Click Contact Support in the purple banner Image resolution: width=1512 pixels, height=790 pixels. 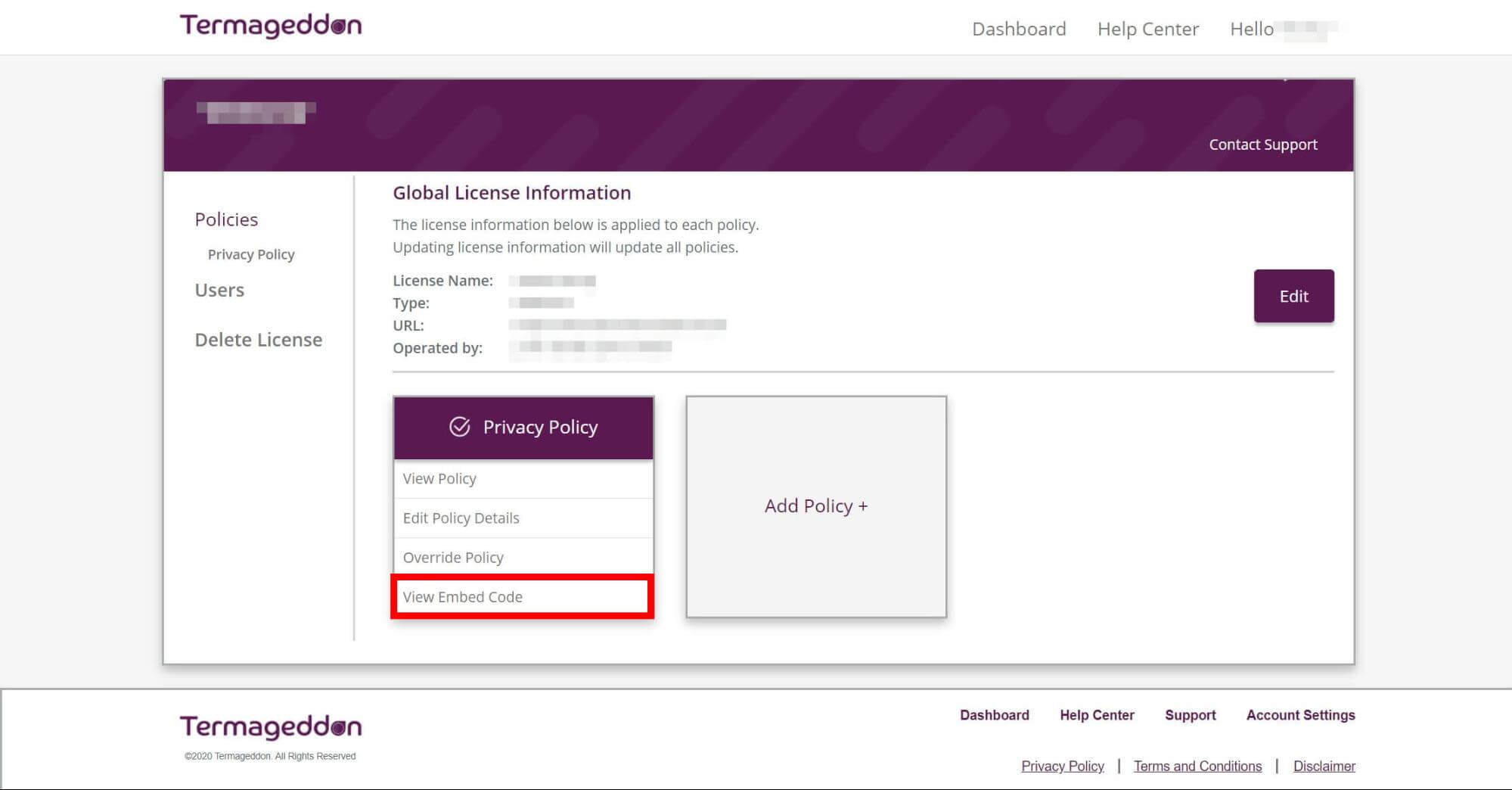(x=1262, y=145)
